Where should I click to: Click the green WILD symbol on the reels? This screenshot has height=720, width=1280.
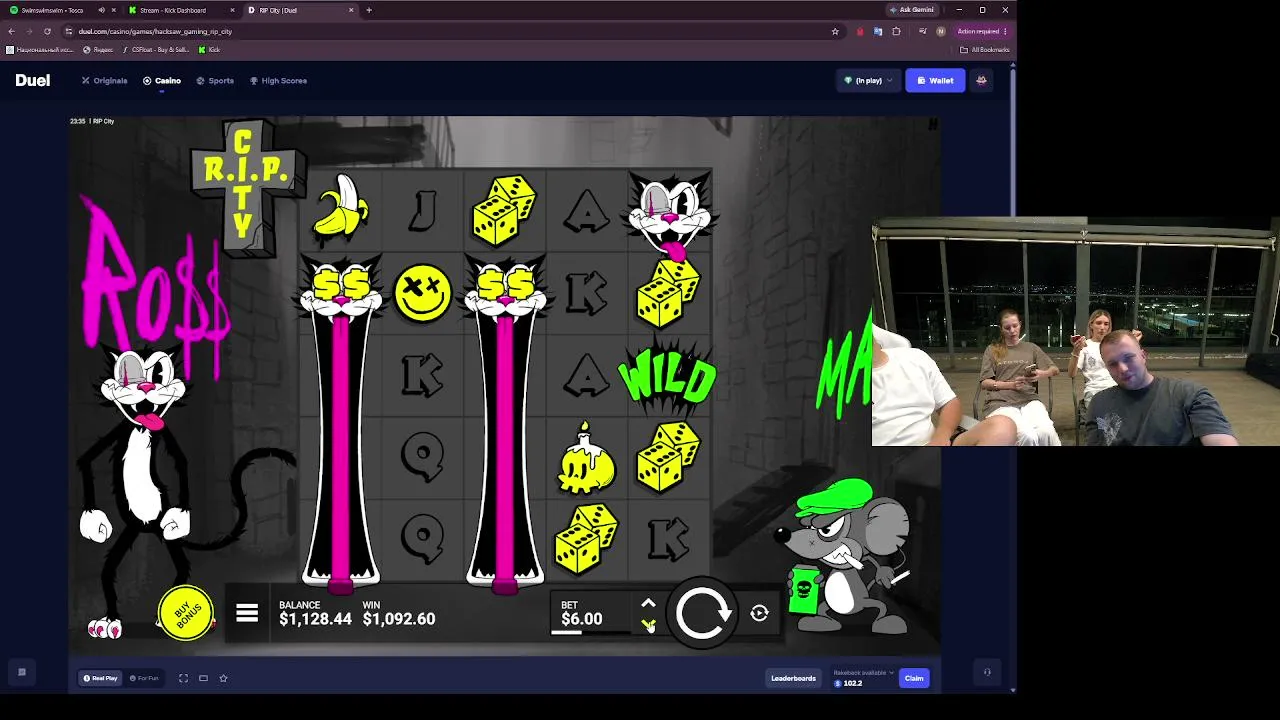tap(668, 377)
